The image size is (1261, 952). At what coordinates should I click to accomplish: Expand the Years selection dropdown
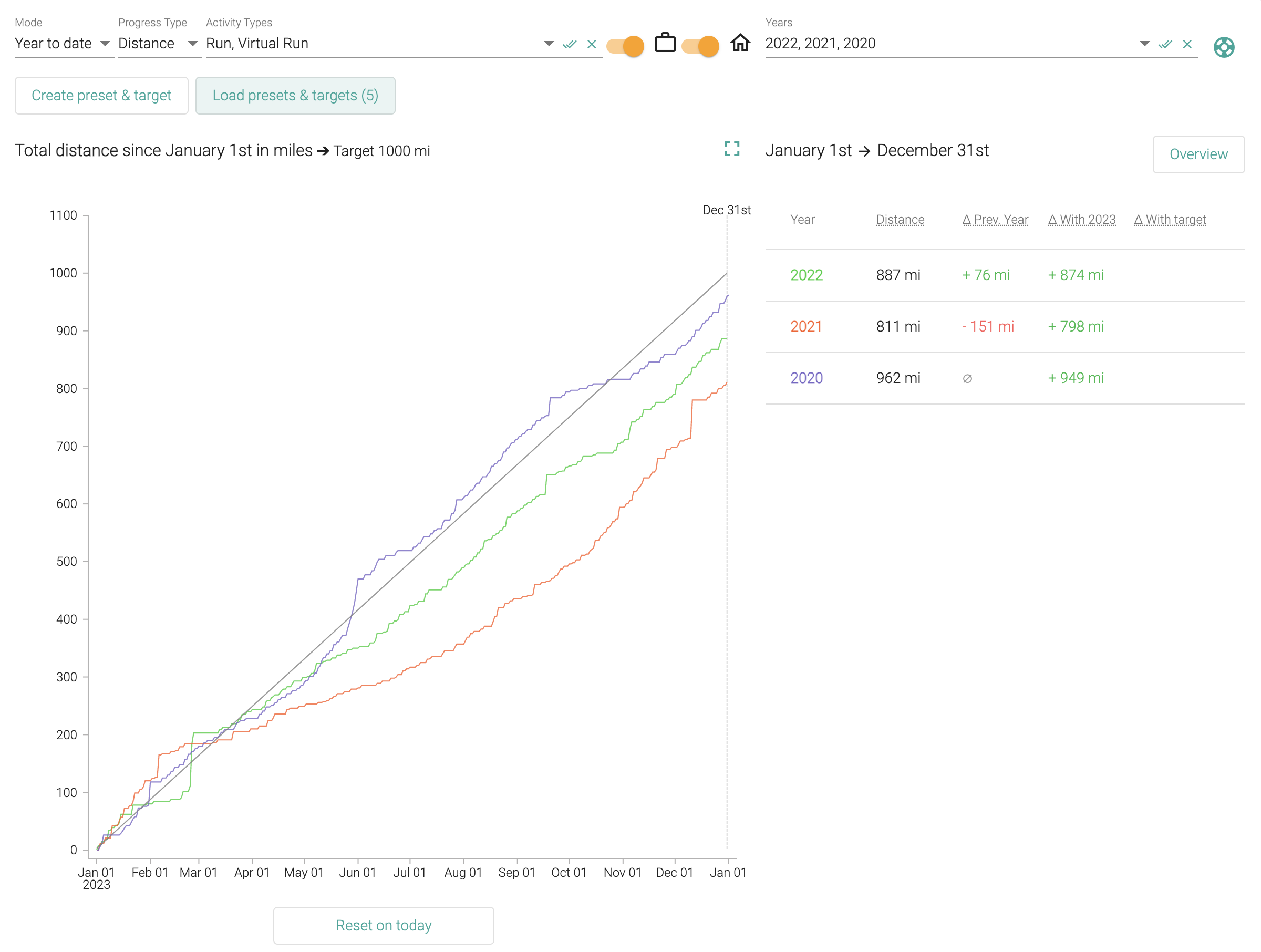point(1144,44)
